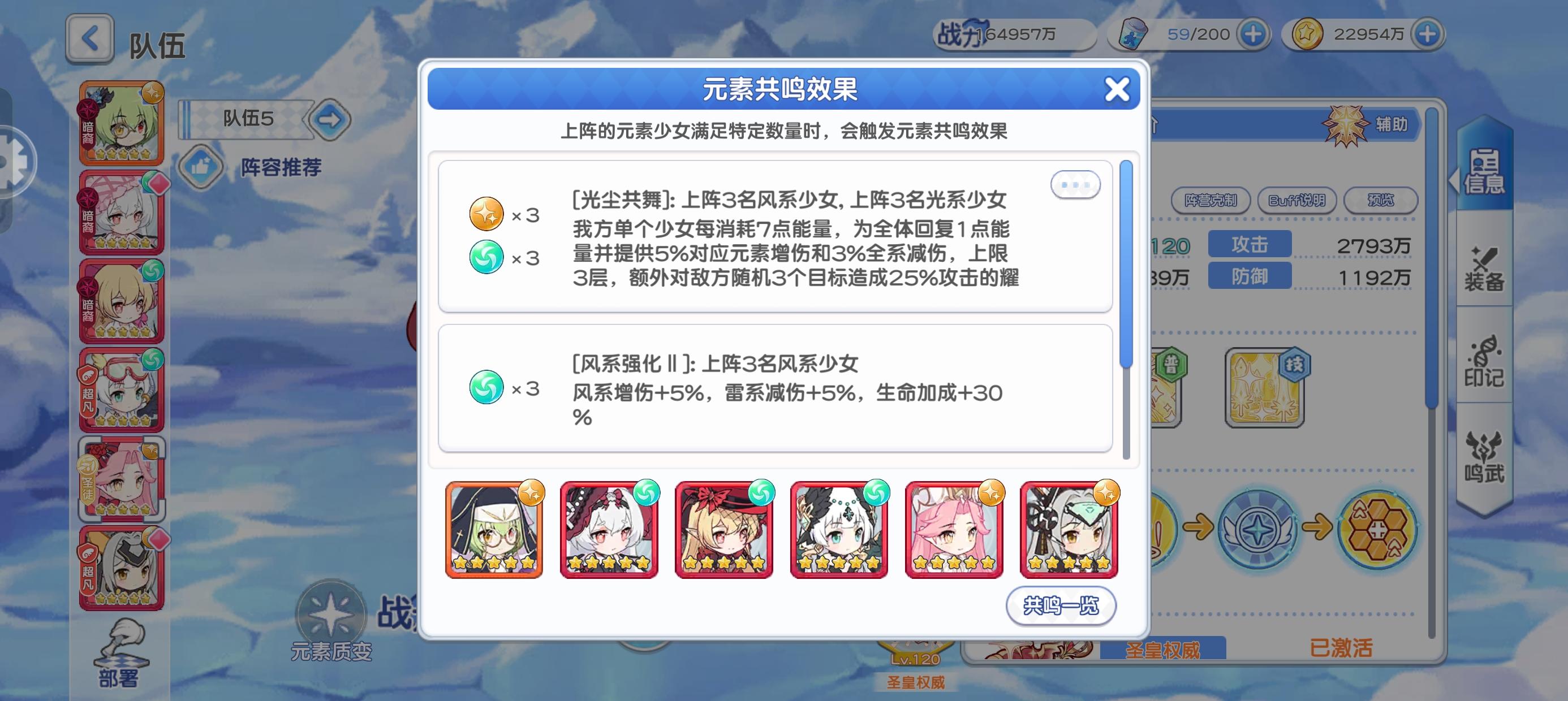Open 阵营克制 faction counter info
Screen dimensions: 1568x701
click(x=1210, y=200)
